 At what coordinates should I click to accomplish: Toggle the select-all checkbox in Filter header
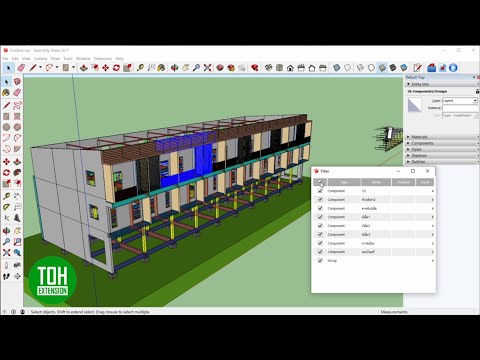[x=320, y=182]
